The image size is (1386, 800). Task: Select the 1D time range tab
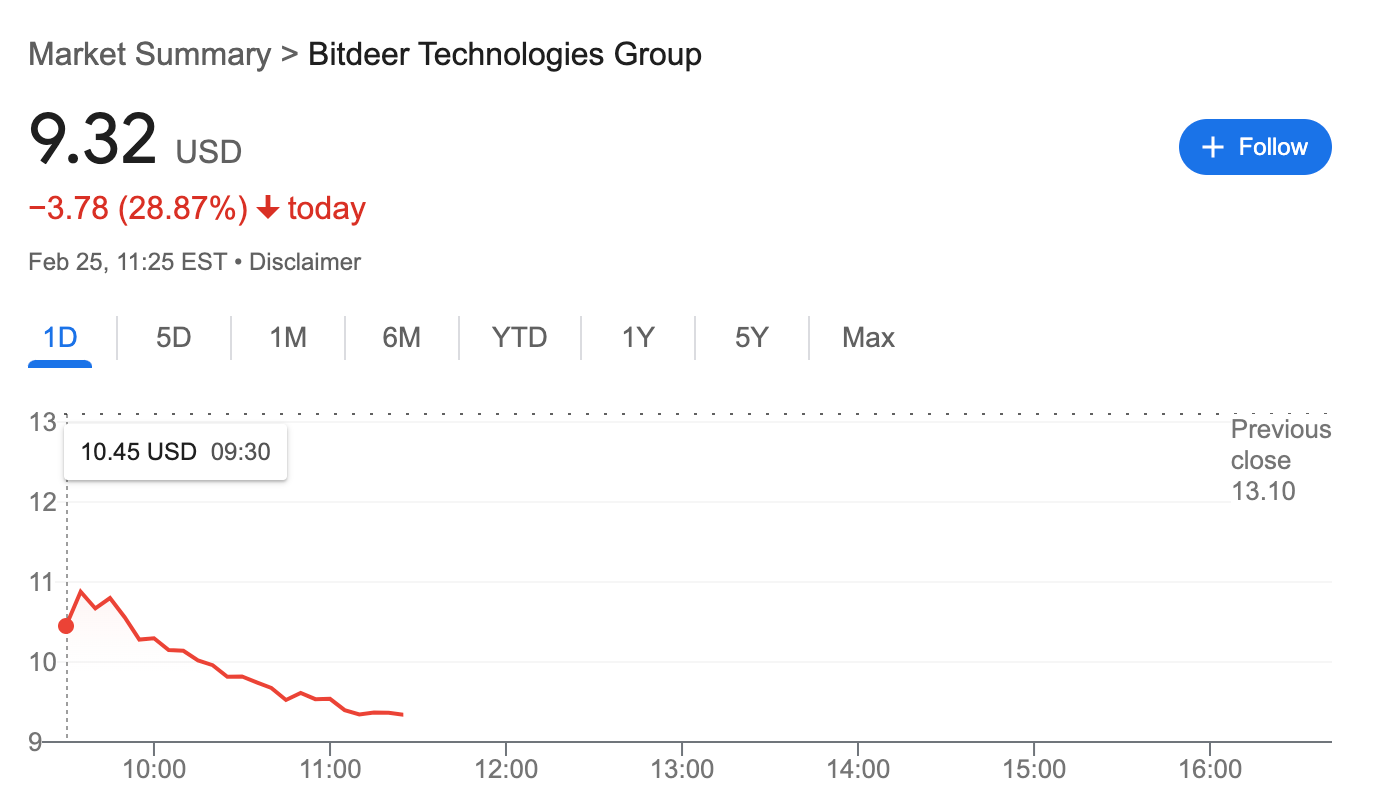coord(60,338)
